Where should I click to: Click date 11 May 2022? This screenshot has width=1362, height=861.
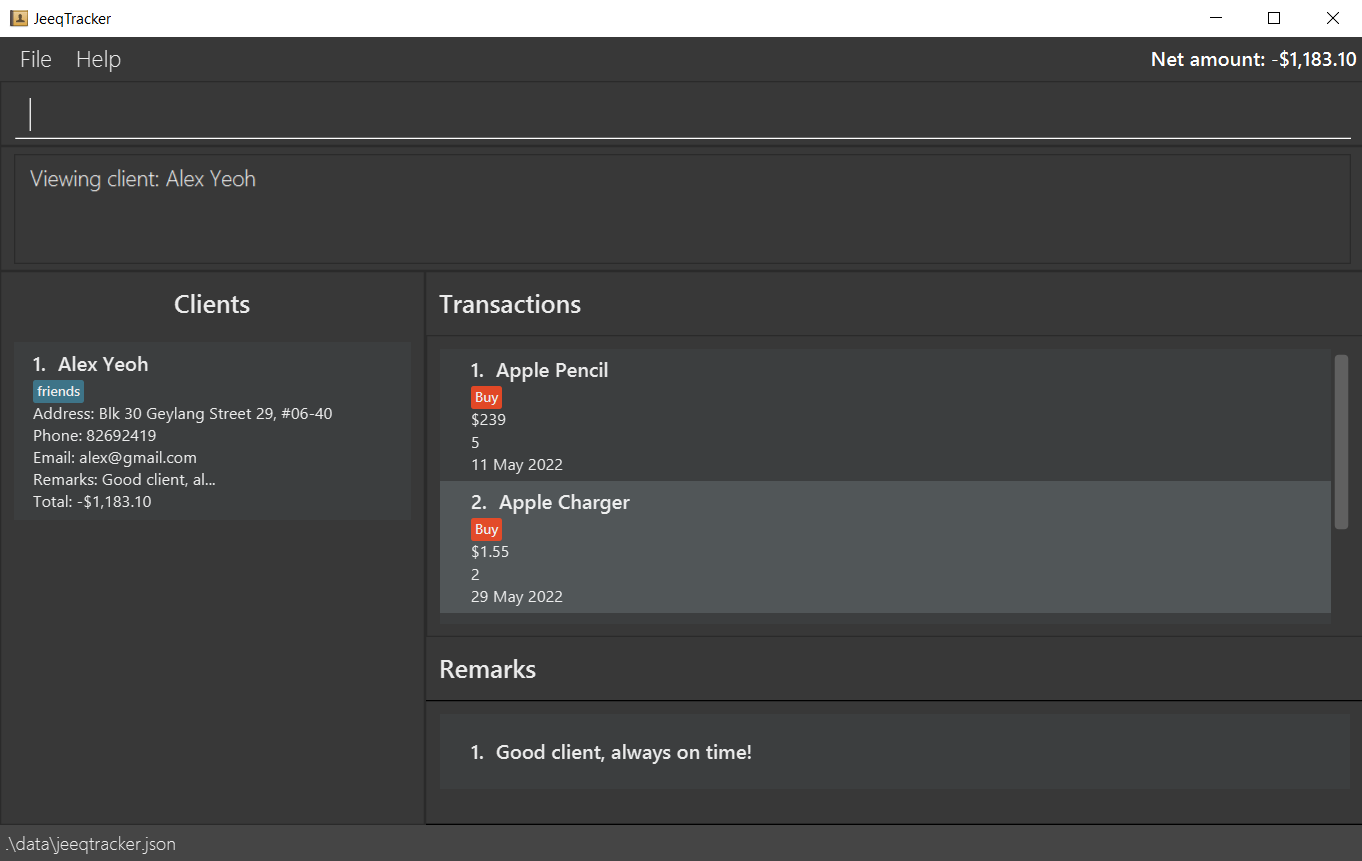pyautogui.click(x=517, y=464)
